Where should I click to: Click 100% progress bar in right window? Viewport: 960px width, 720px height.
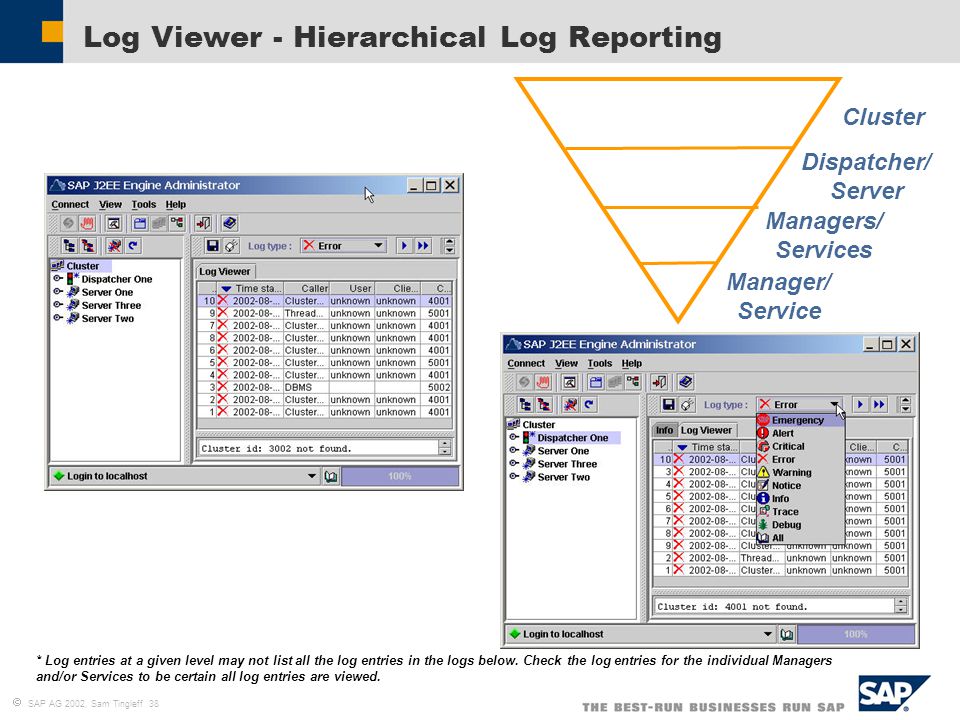click(856, 634)
